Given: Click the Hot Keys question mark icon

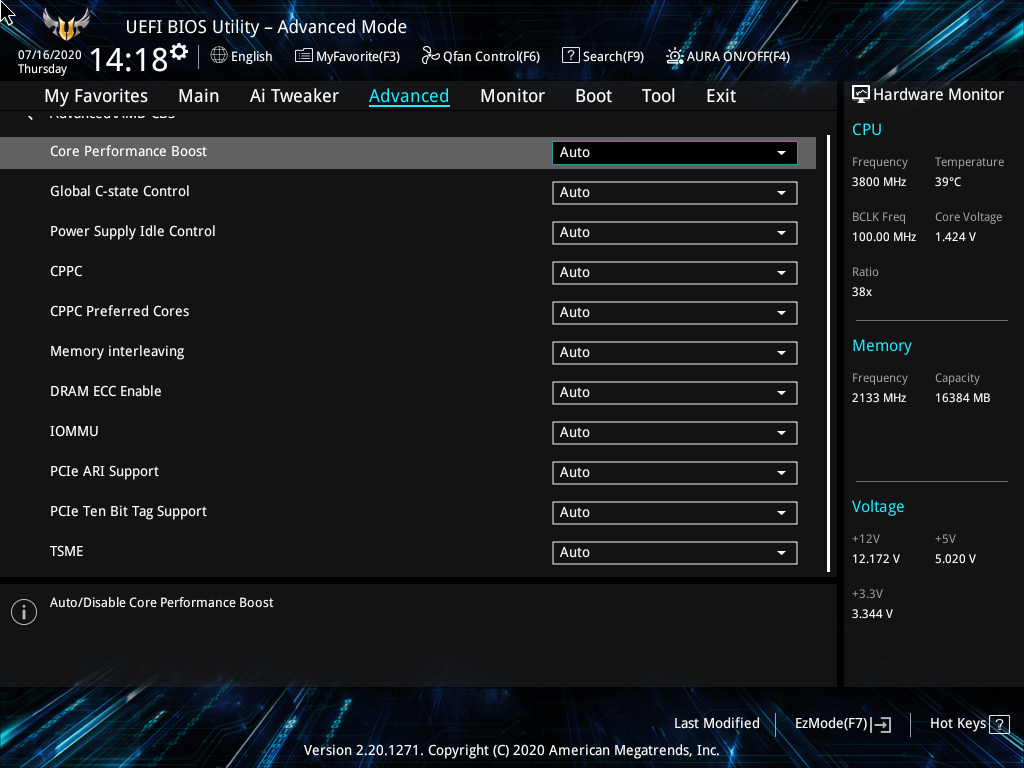Looking at the screenshot, I should click(x=999, y=724).
